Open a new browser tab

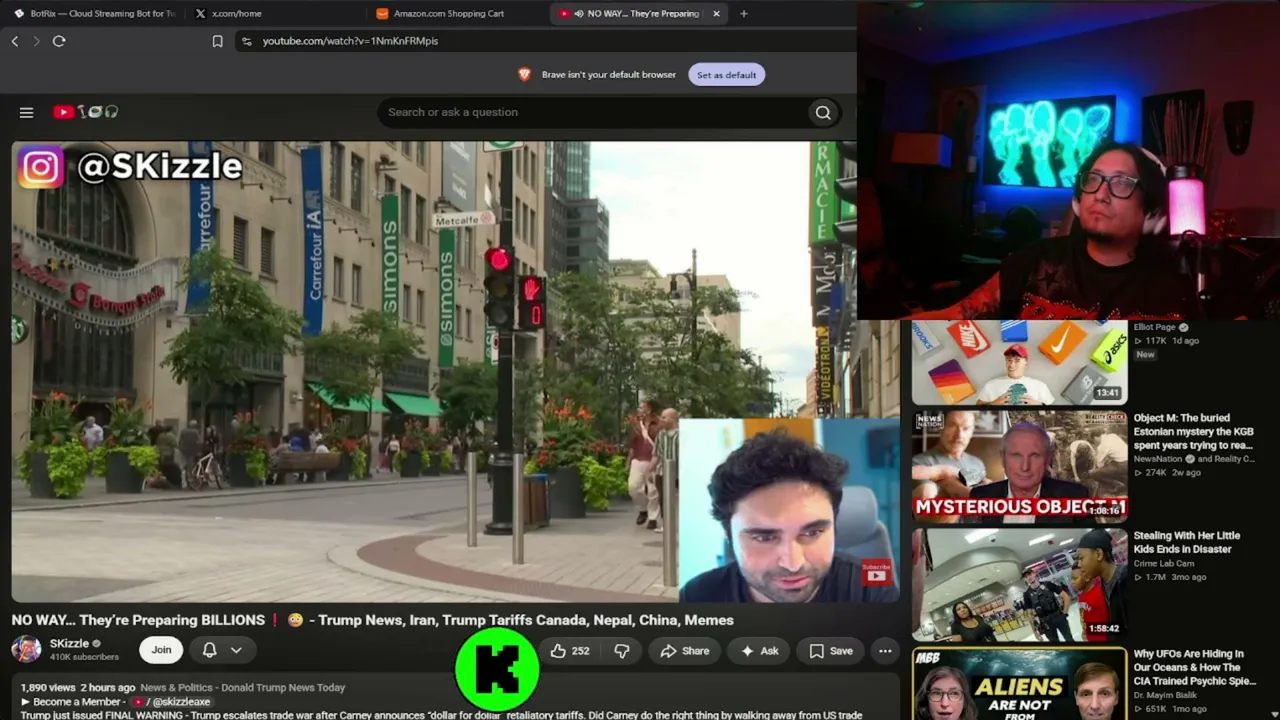[x=743, y=14]
